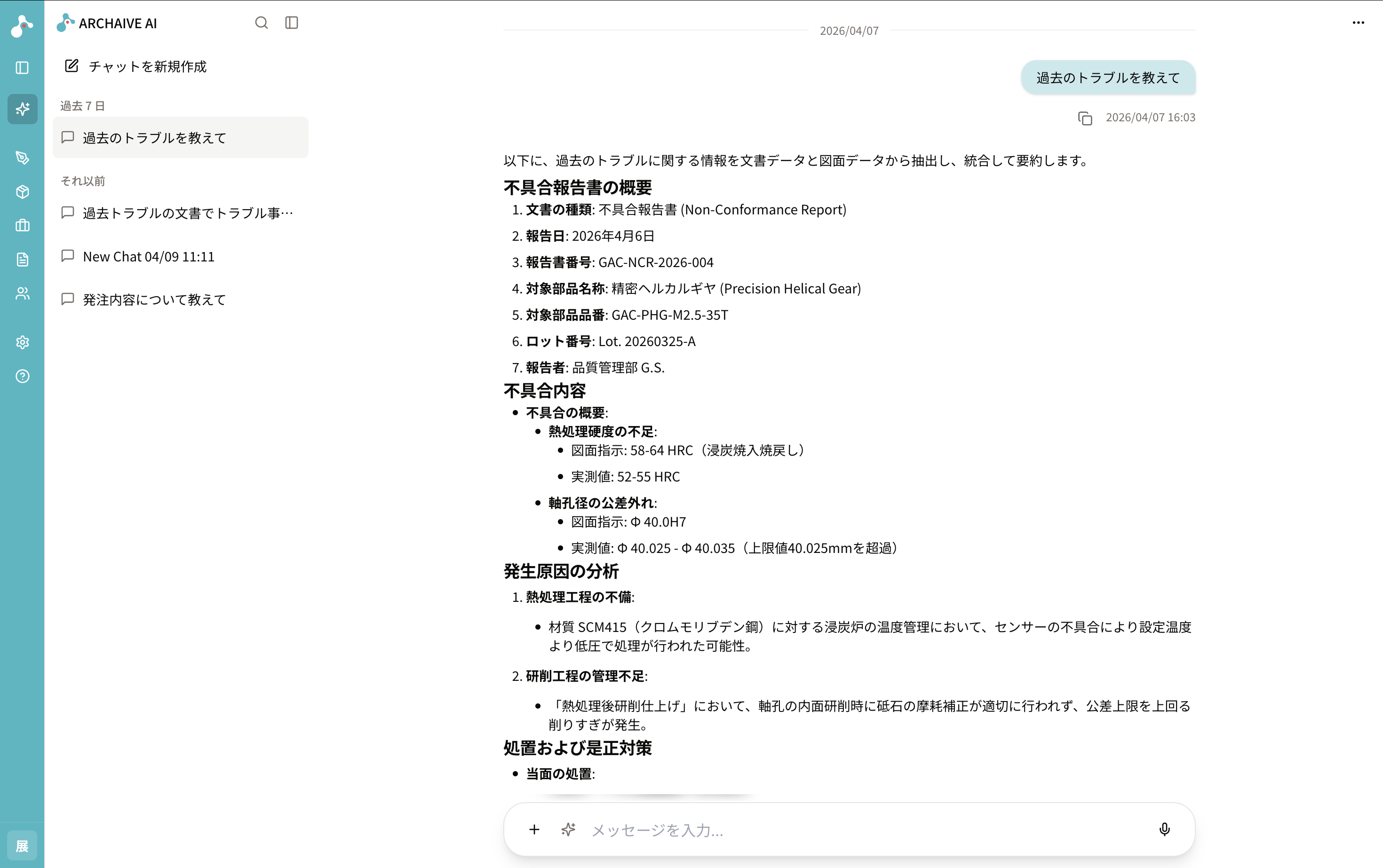Click the 展 button at the bottom of the rail
The width and height of the screenshot is (1383, 868).
(22, 845)
